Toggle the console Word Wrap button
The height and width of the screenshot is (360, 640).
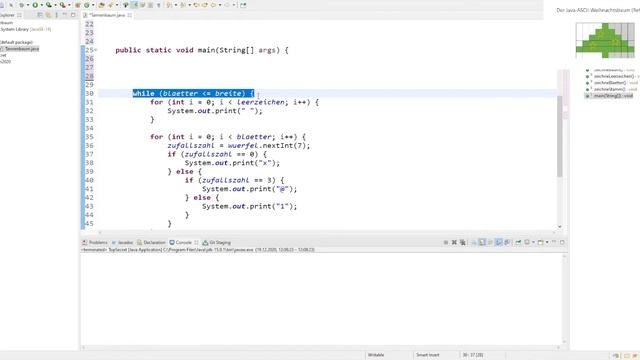pyautogui.click(x=490, y=242)
